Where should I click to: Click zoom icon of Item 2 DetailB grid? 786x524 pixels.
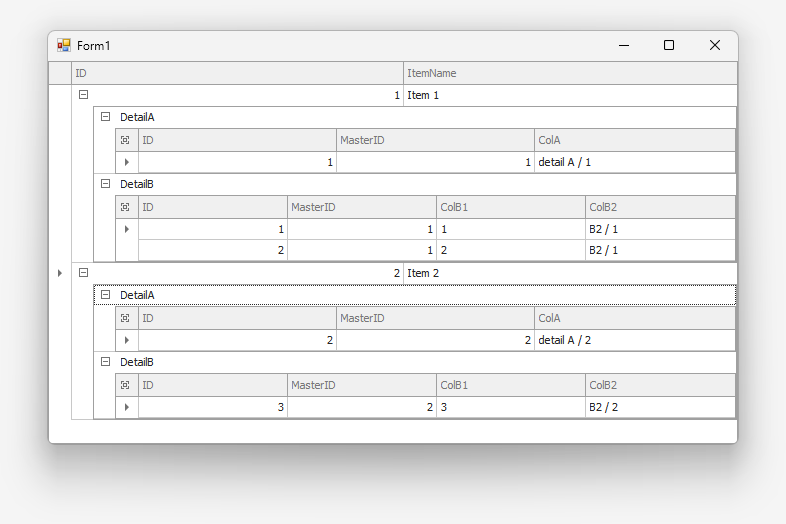(x=125, y=385)
